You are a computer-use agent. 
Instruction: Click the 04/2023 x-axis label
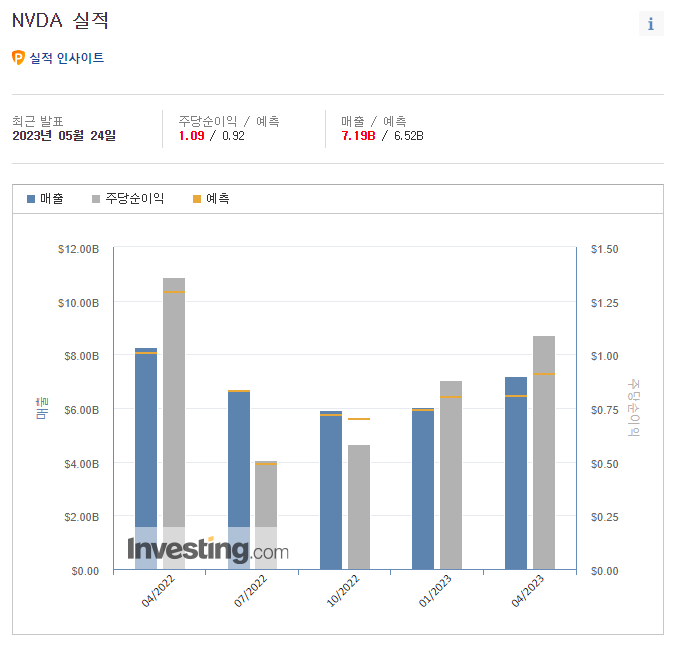(527, 591)
